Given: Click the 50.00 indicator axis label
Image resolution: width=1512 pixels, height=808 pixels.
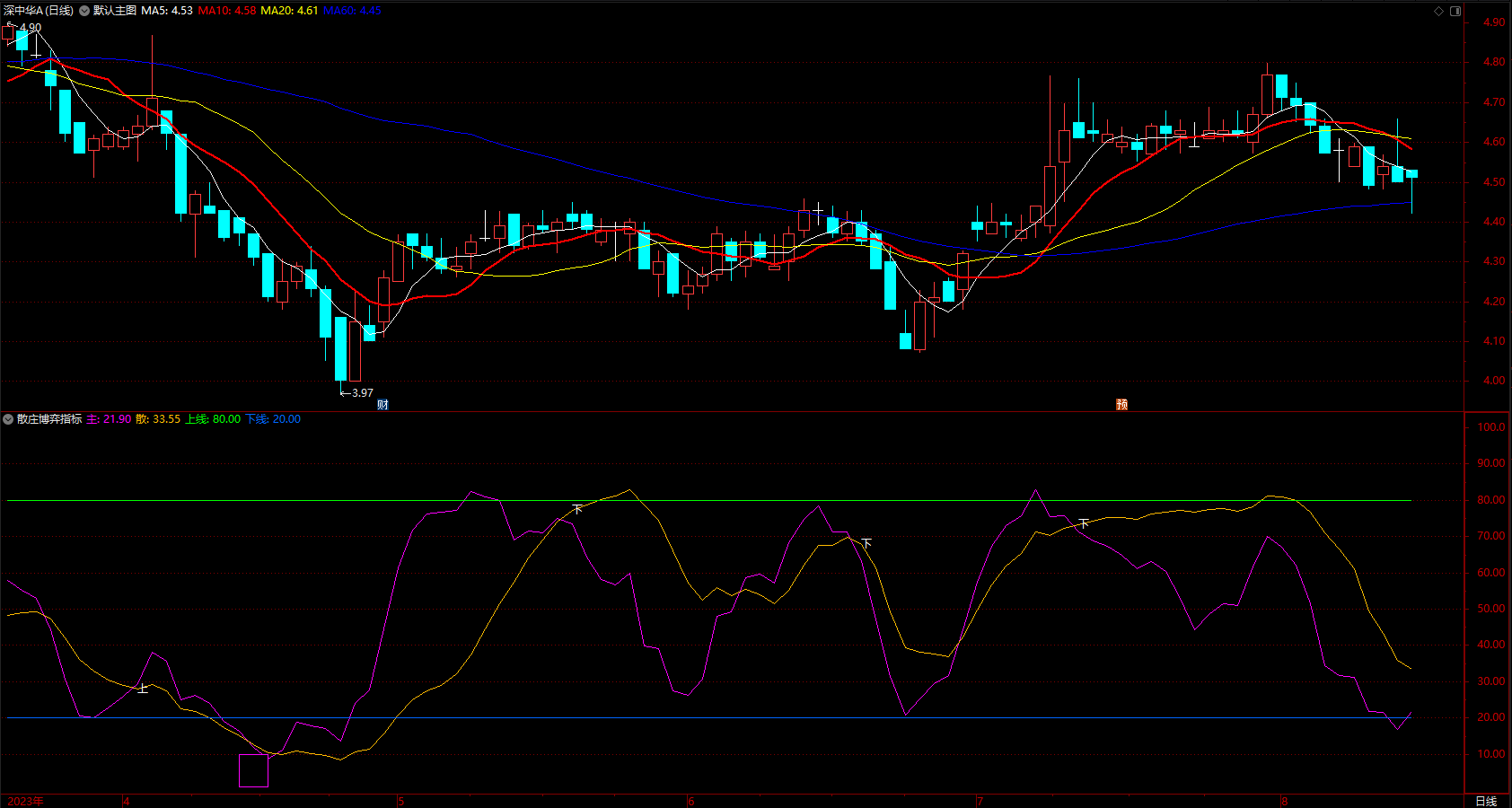Looking at the screenshot, I should pyautogui.click(x=1491, y=609).
